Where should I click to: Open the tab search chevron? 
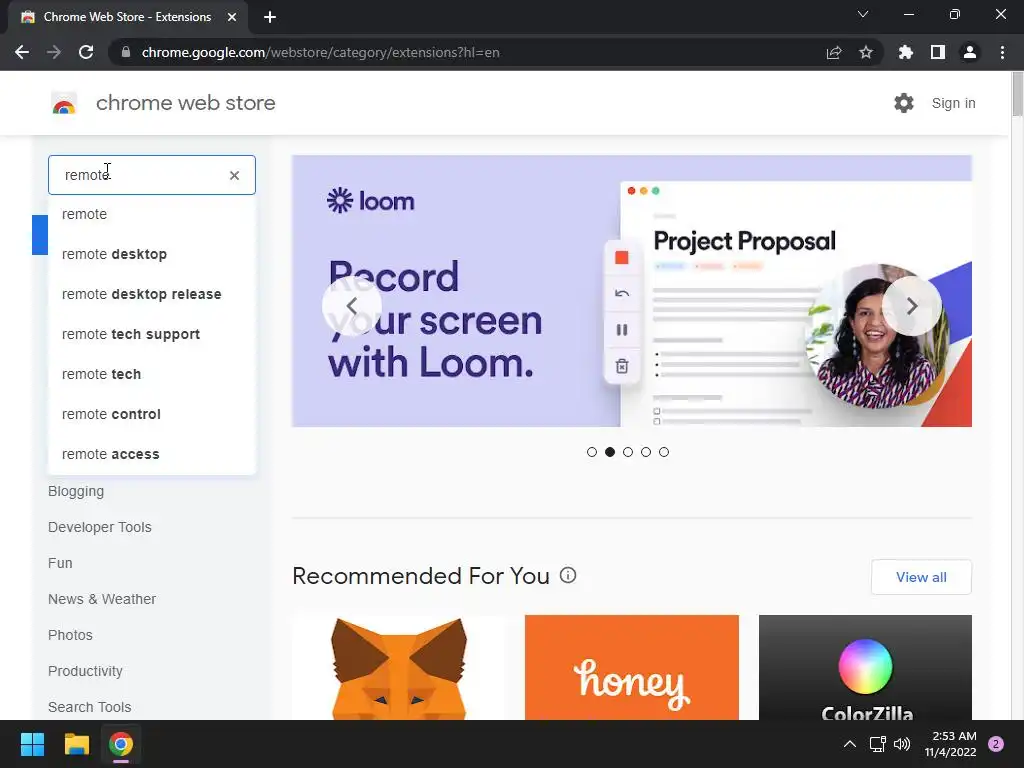[863, 14]
